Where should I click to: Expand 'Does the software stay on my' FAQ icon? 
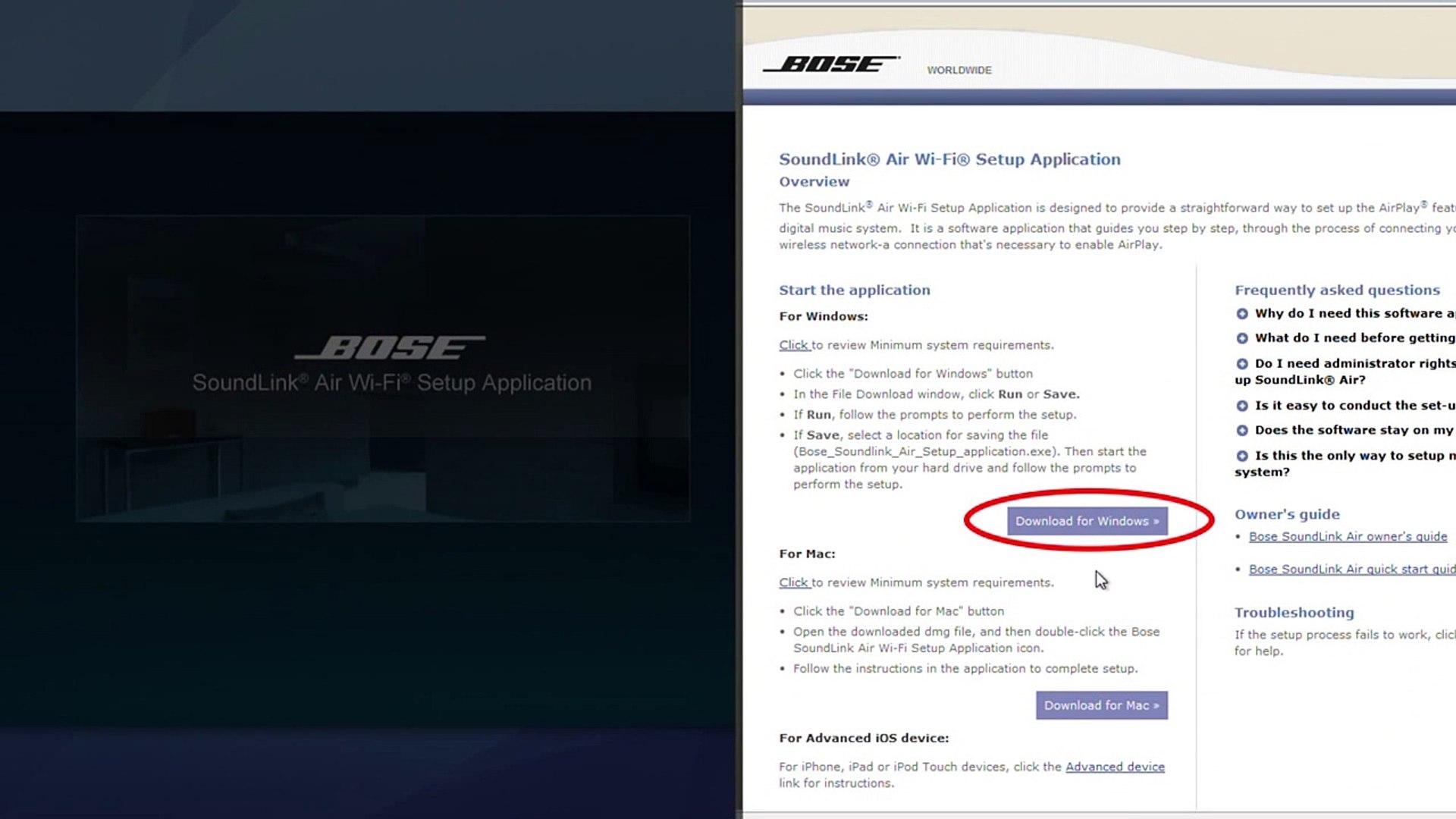(1242, 431)
